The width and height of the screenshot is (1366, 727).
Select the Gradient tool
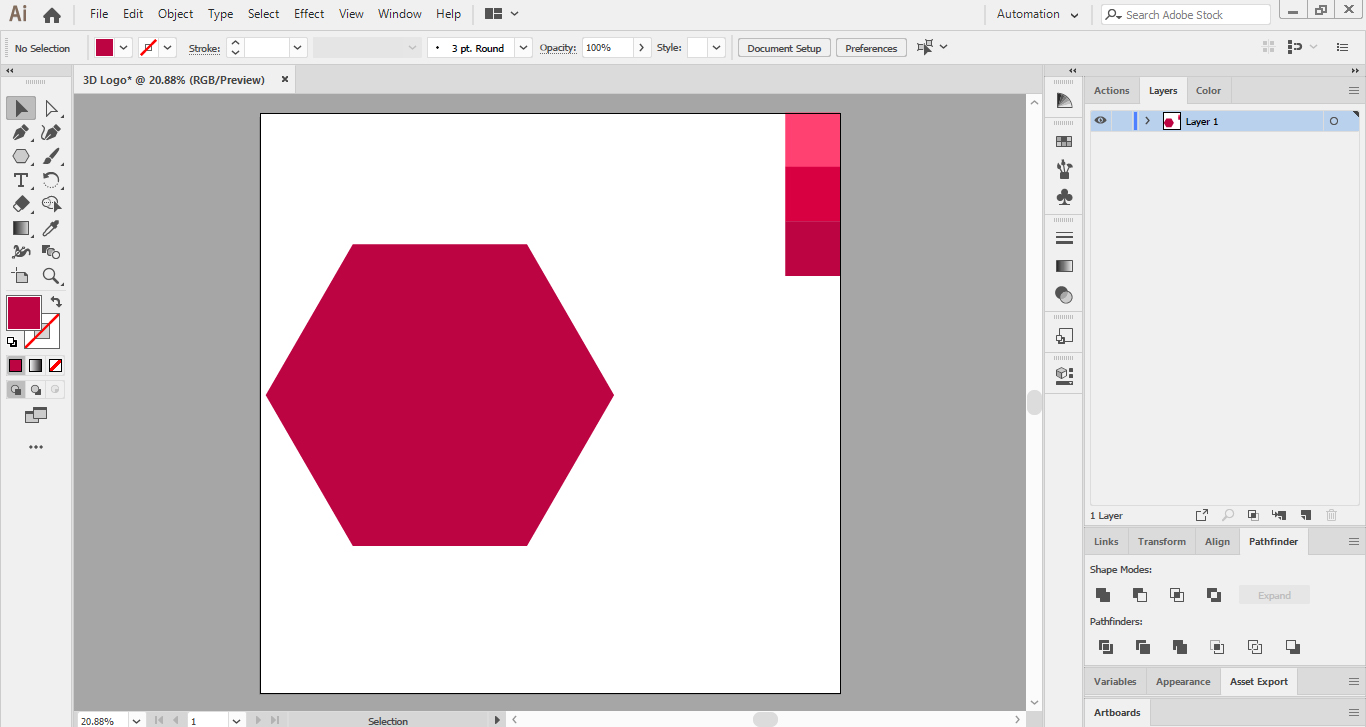(21, 228)
